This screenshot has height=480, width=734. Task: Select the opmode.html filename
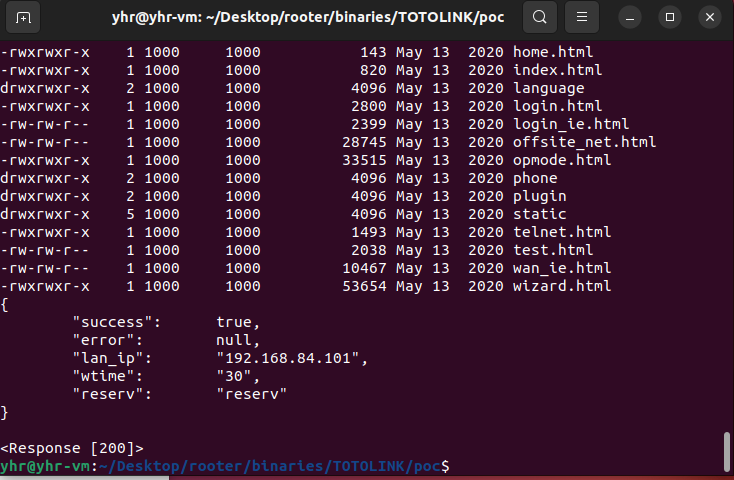pos(562,160)
